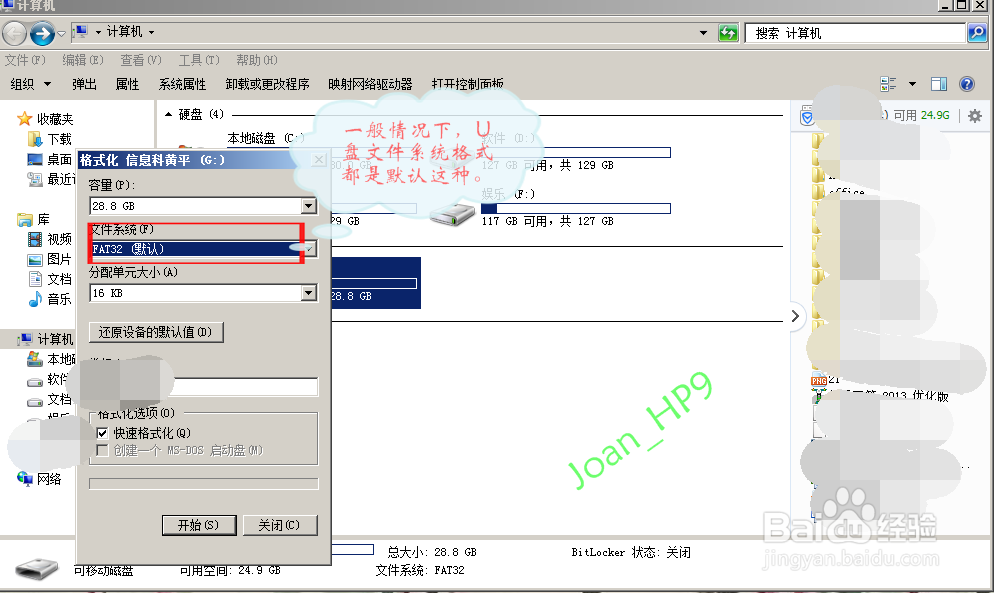Click the right-pointing chevron panel toggle
994x593 pixels.
point(795,316)
